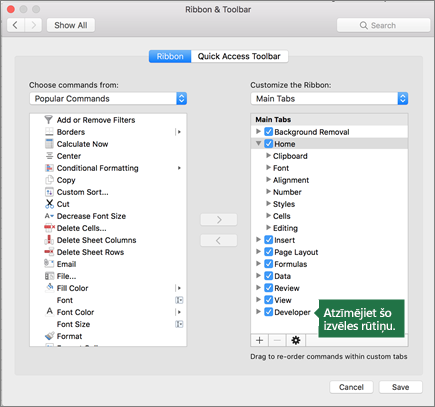Click the Show All button
The width and height of the screenshot is (435, 407).
[x=71, y=25]
